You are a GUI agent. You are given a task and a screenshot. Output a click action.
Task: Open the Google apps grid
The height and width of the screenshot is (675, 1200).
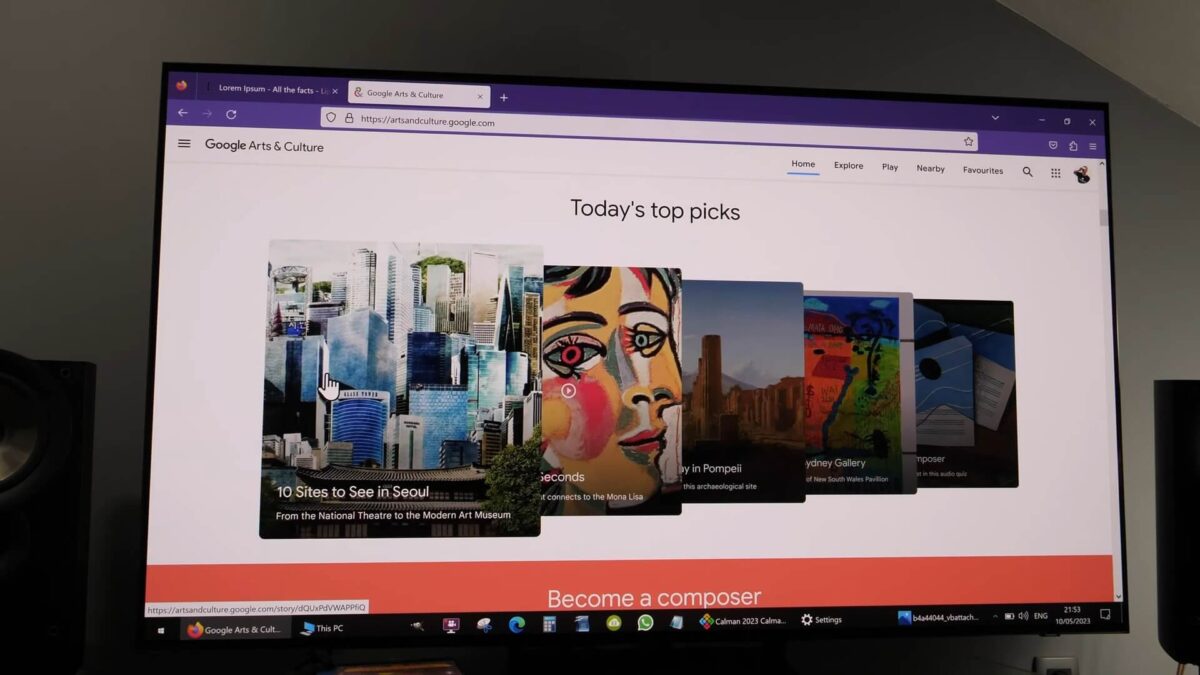coord(1055,173)
